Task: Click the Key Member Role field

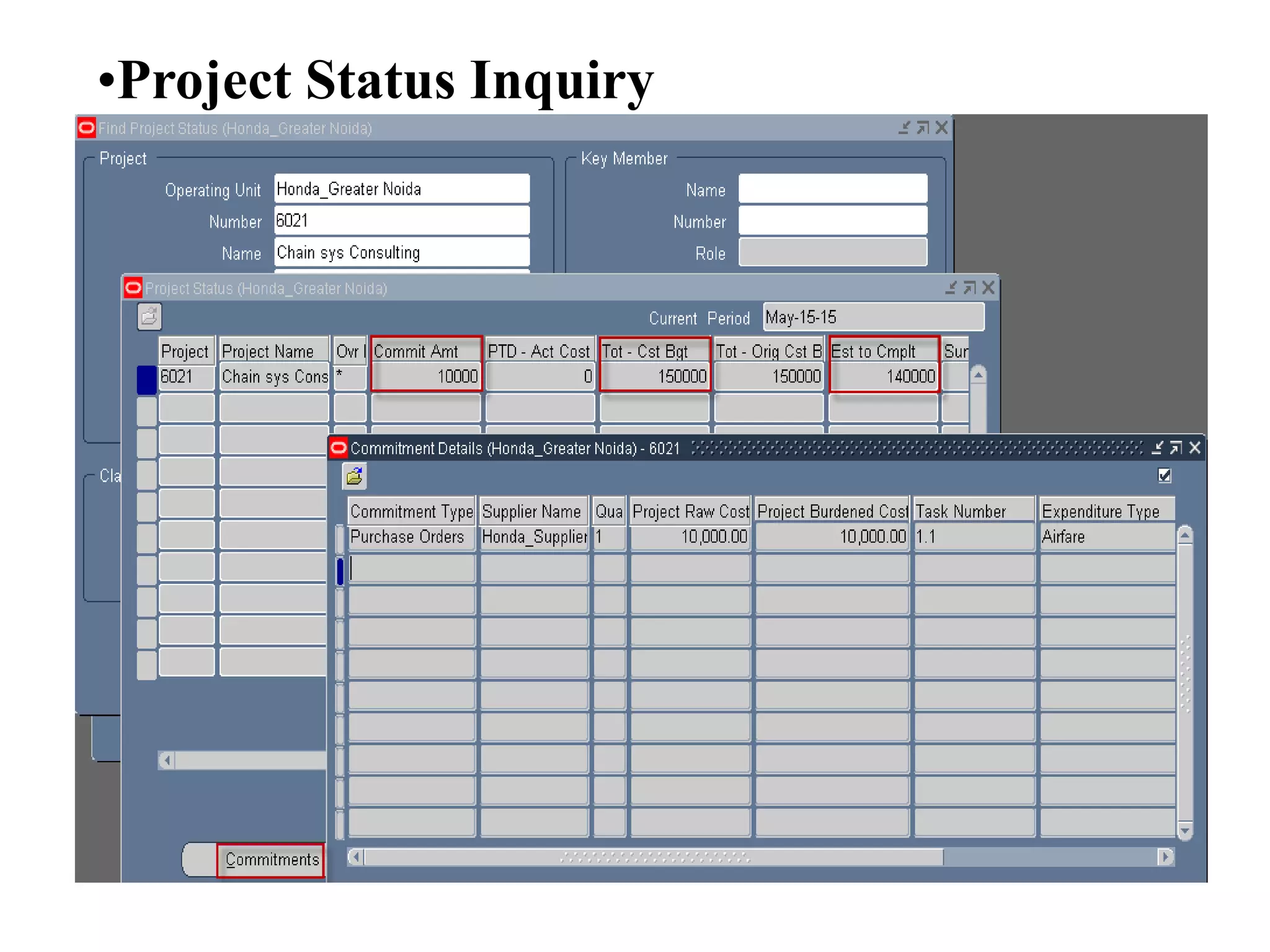Action: click(833, 252)
